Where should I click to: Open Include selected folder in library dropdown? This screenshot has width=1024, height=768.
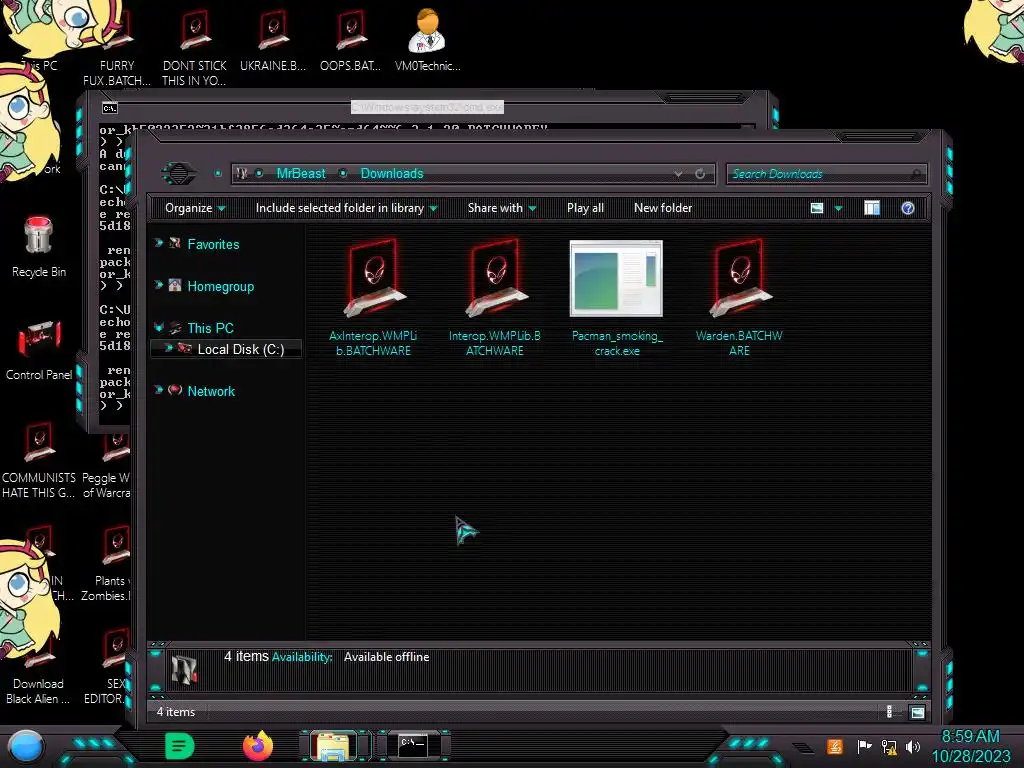(346, 208)
